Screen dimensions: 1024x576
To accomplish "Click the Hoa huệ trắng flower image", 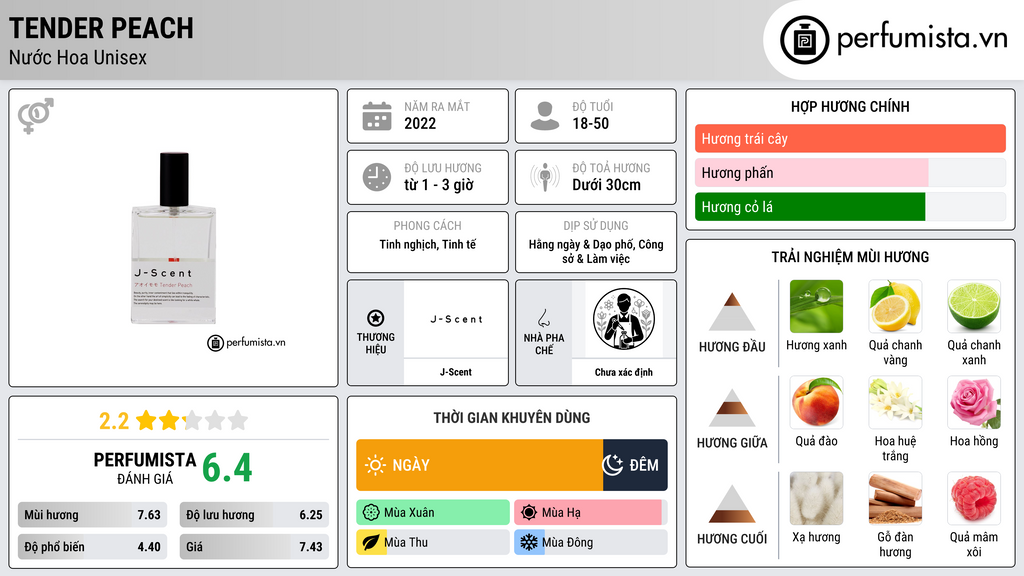I will coord(895,402).
